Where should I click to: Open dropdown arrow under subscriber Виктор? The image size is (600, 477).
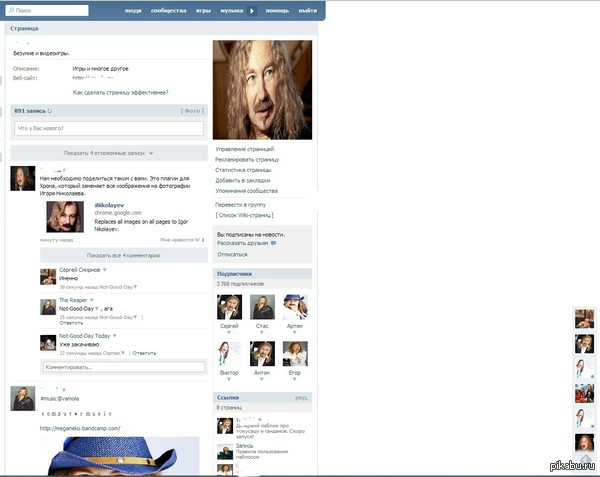(x=229, y=379)
